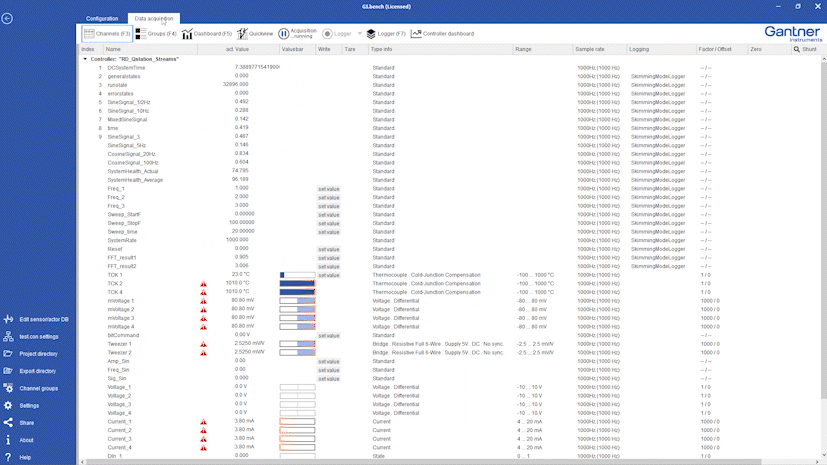Image resolution: width=827 pixels, height=465 pixels.
Task: Click the Name column header
Action: point(151,49)
